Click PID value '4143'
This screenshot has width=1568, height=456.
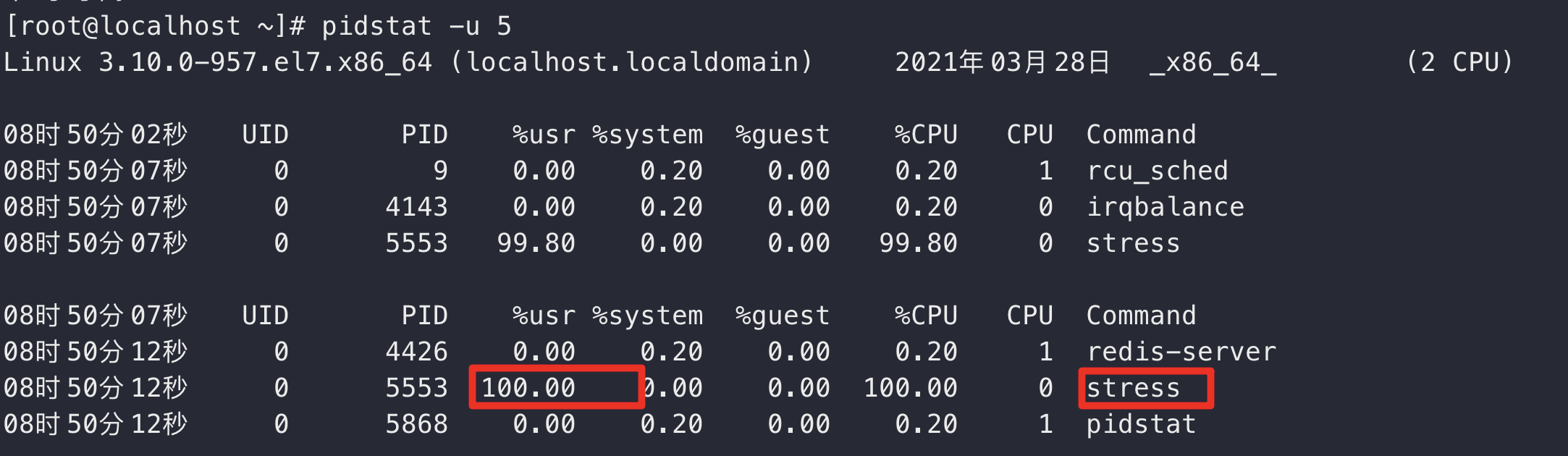[x=417, y=208]
